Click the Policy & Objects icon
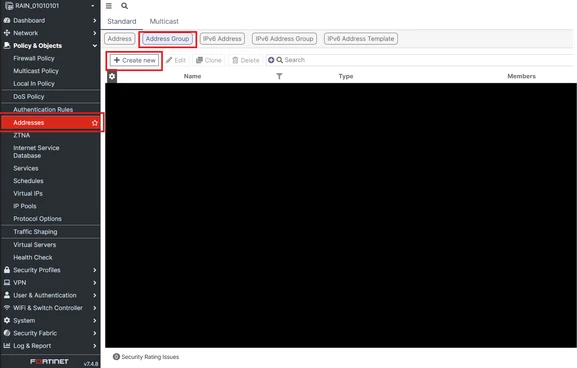The height and width of the screenshot is (368, 577). point(7,45)
